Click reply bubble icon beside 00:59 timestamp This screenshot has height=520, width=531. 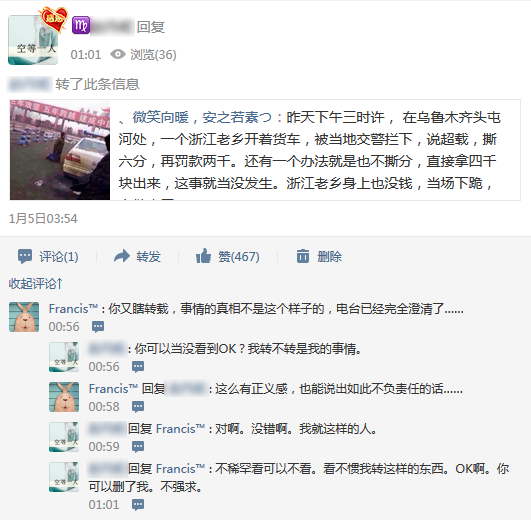(138, 447)
